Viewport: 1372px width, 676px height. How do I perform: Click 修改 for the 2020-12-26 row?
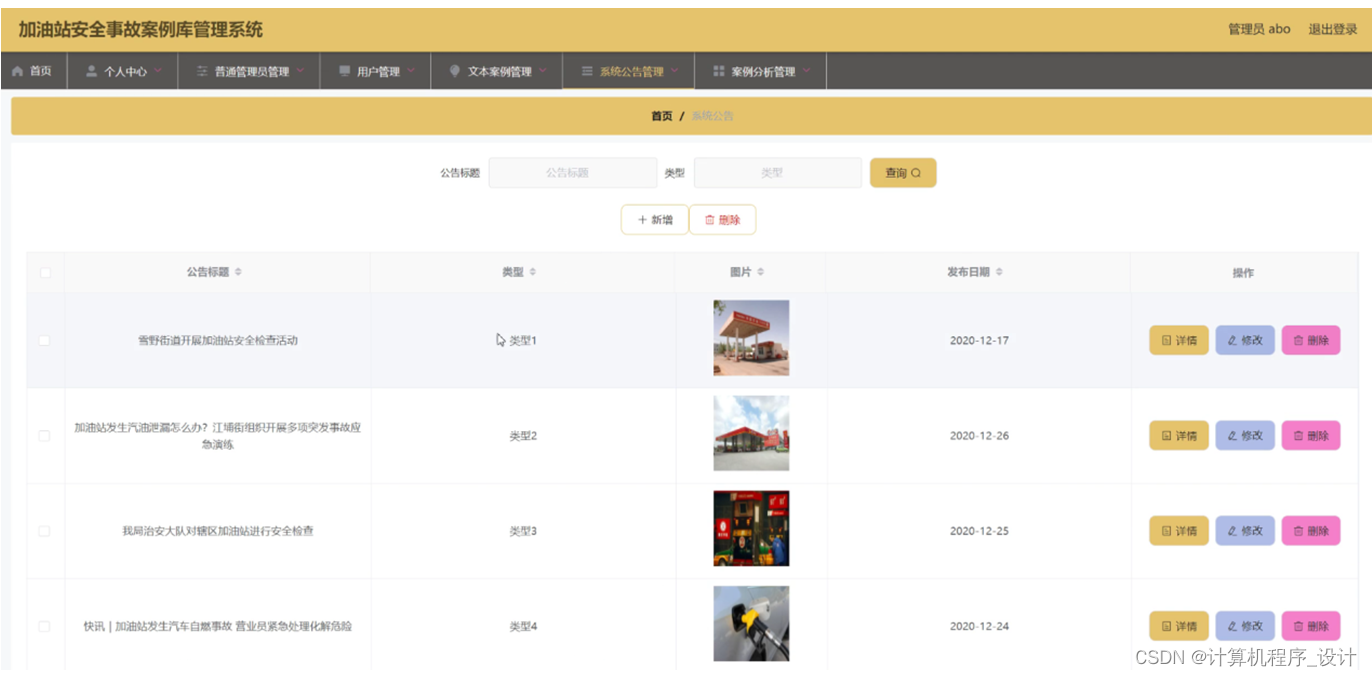pos(1245,436)
